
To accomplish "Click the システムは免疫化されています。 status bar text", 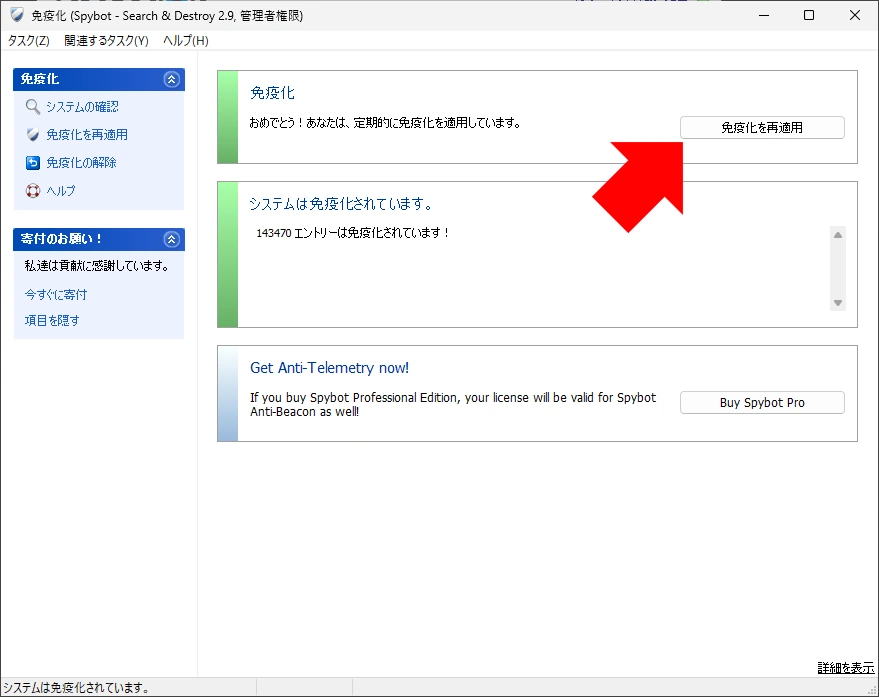I will (x=76, y=687).
